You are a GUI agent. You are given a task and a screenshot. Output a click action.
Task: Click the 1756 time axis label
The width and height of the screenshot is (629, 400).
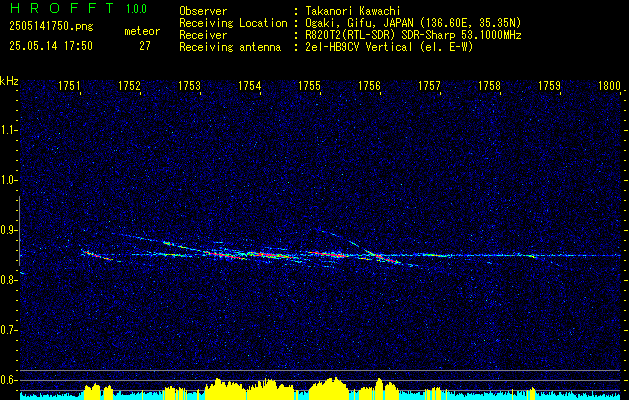[x=369, y=86]
